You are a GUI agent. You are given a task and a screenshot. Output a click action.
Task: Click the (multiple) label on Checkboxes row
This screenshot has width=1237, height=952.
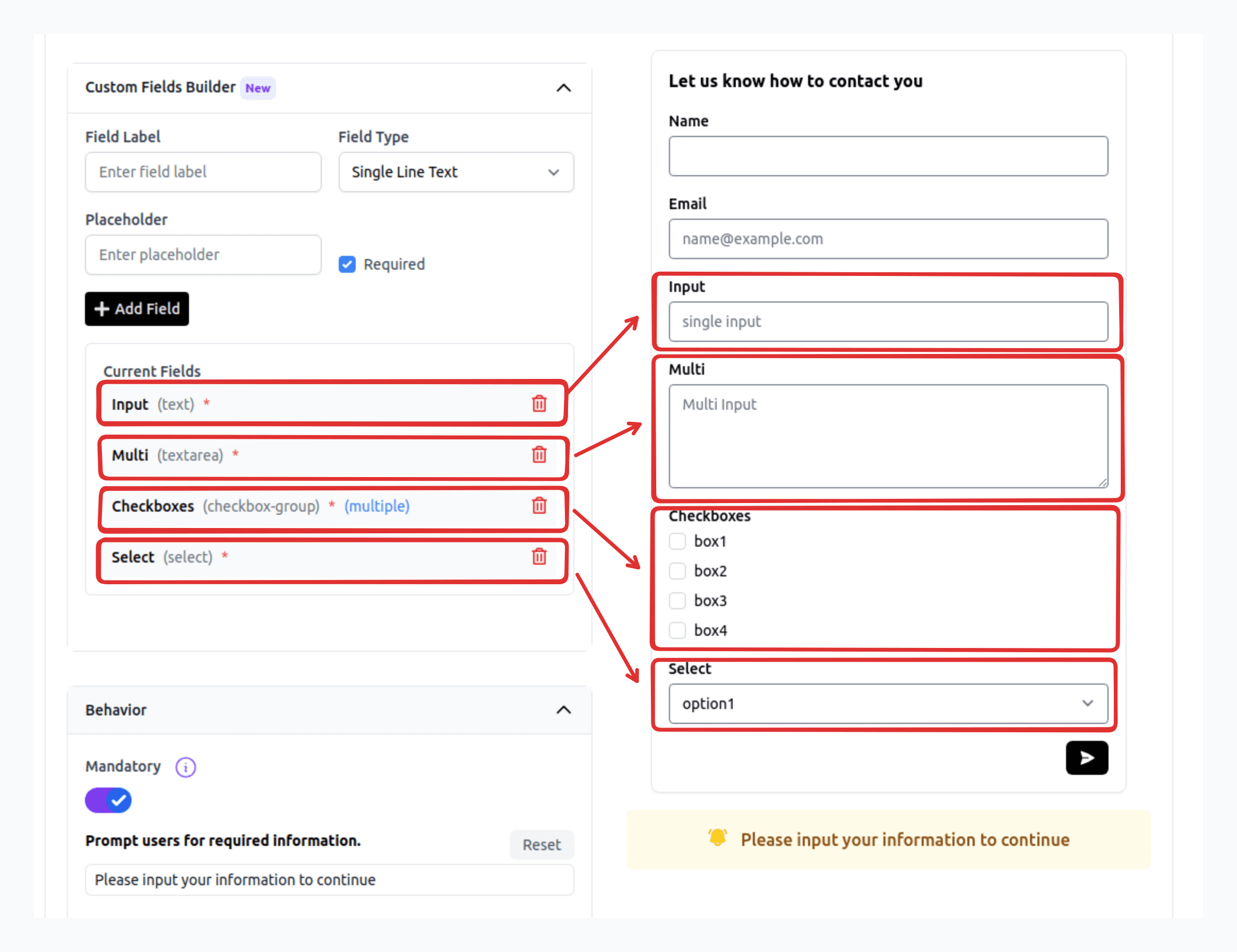(x=376, y=506)
